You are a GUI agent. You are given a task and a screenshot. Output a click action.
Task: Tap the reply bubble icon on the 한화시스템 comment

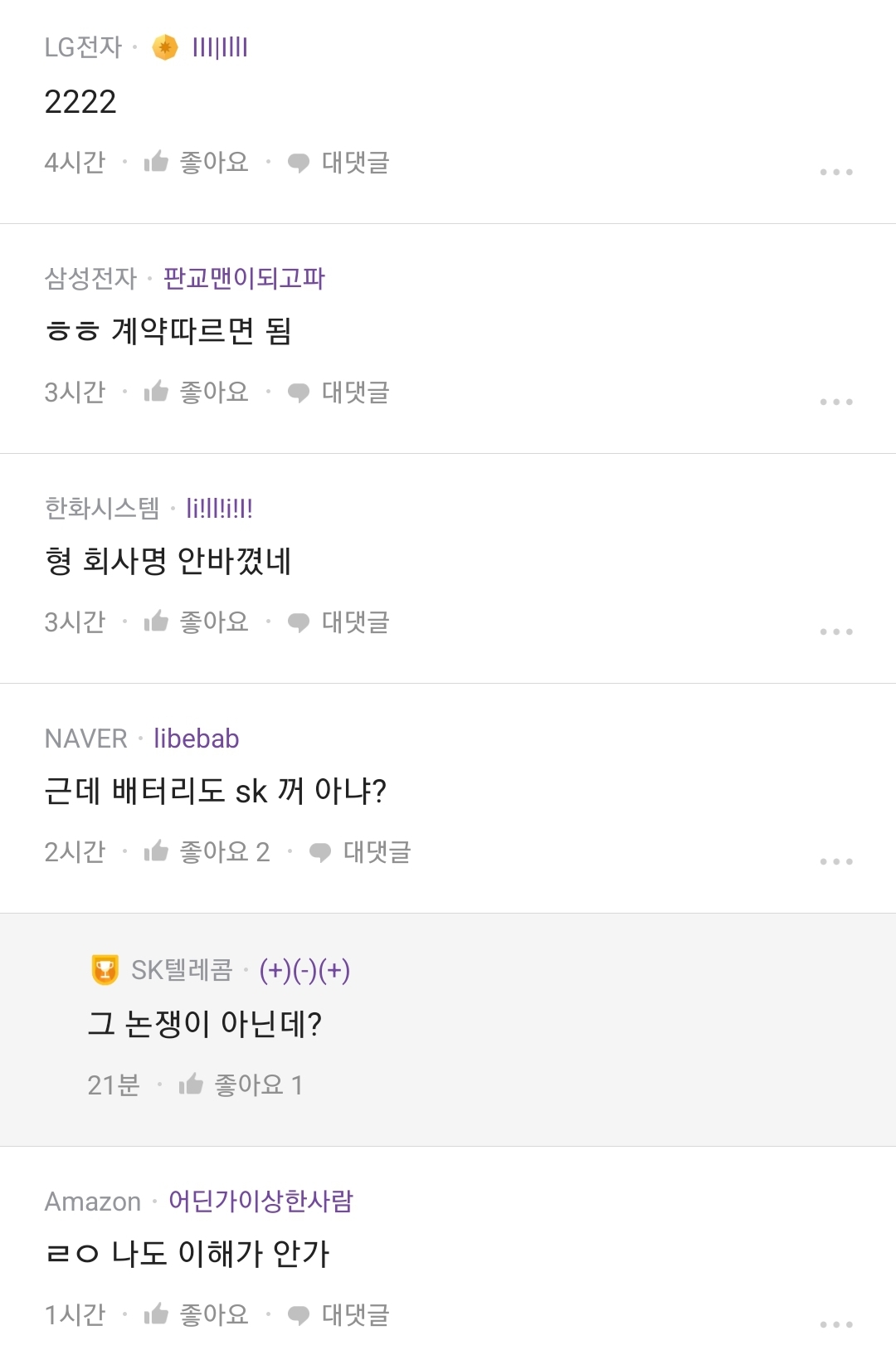click(x=299, y=622)
